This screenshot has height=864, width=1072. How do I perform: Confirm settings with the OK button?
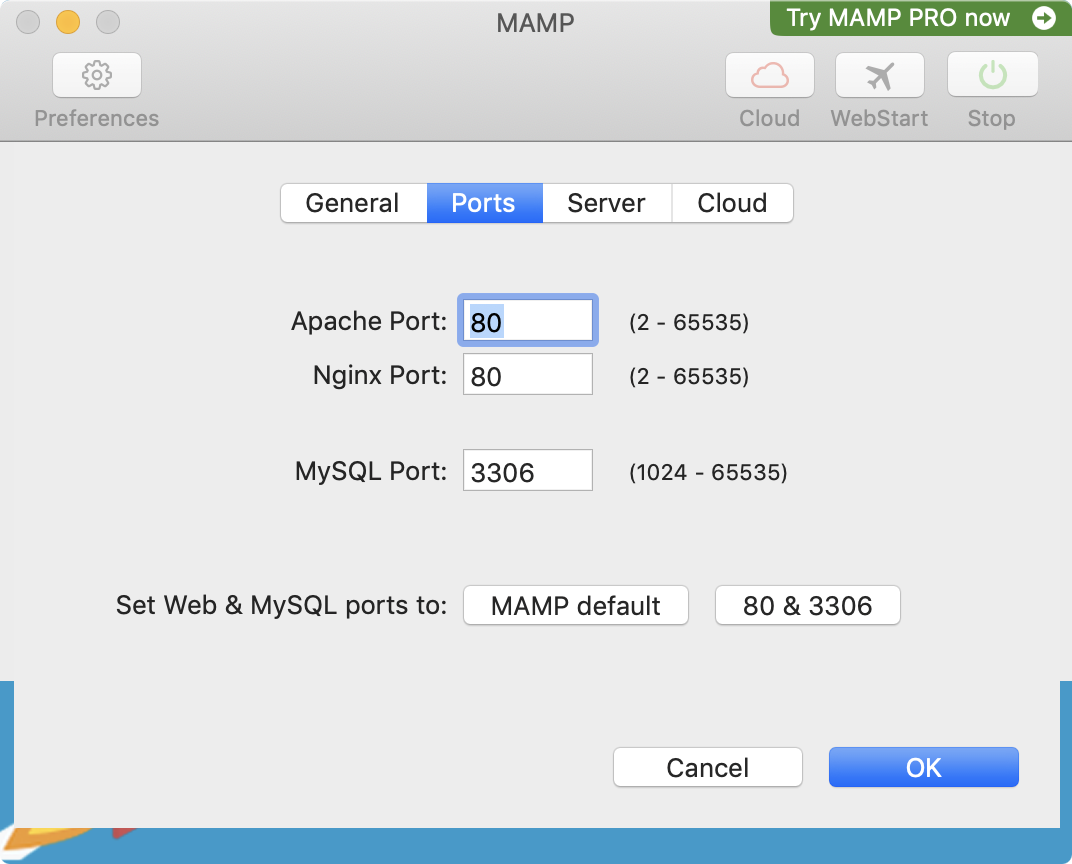point(923,768)
